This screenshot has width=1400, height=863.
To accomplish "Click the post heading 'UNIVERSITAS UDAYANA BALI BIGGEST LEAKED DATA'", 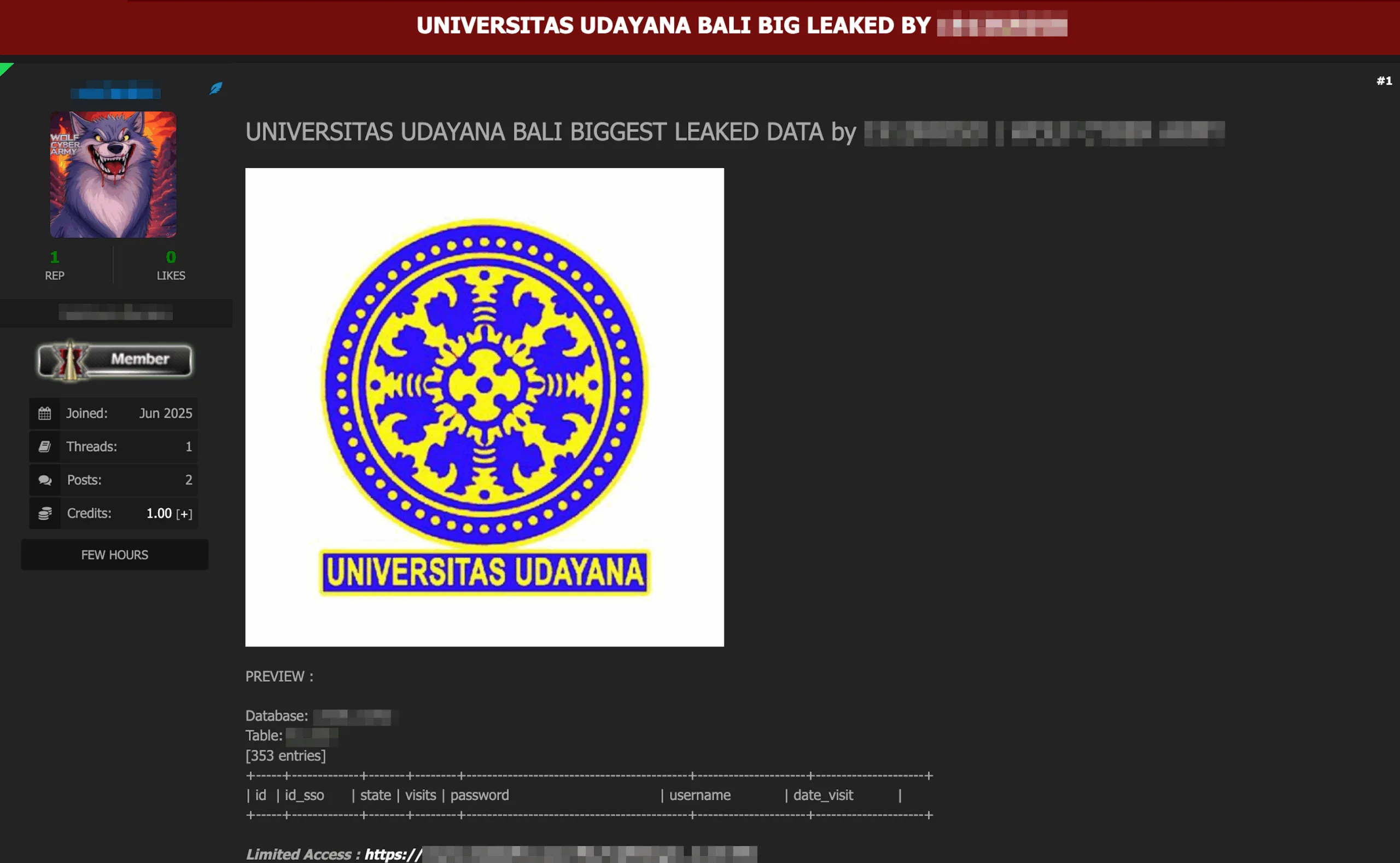I will (x=535, y=132).
